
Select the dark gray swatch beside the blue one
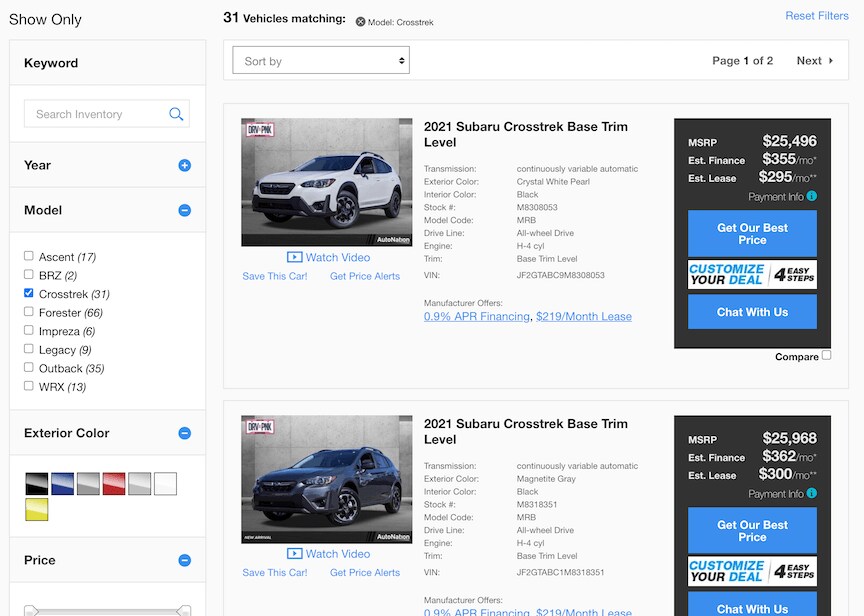88,484
